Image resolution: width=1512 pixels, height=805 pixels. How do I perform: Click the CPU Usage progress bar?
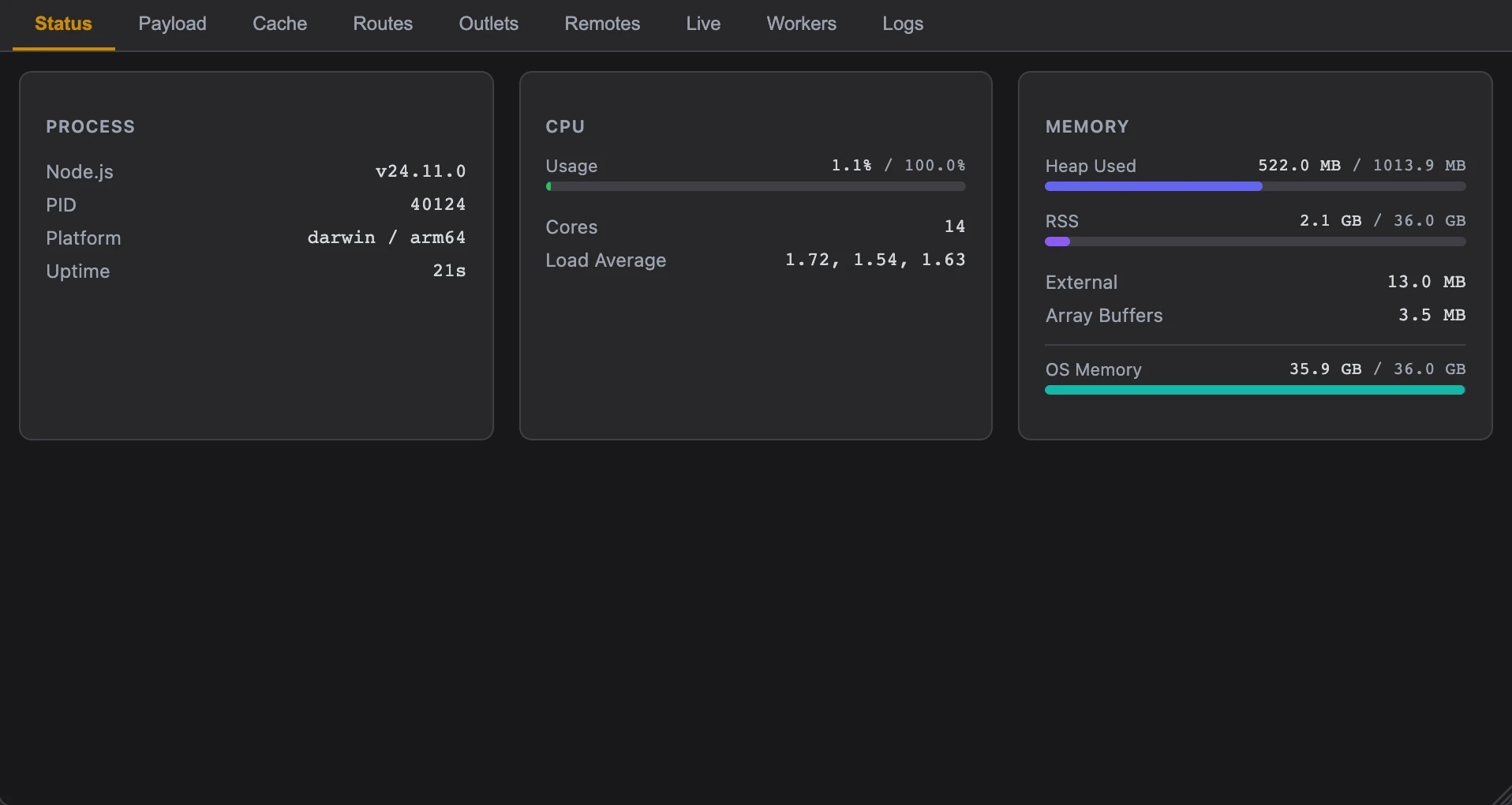coord(755,187)
